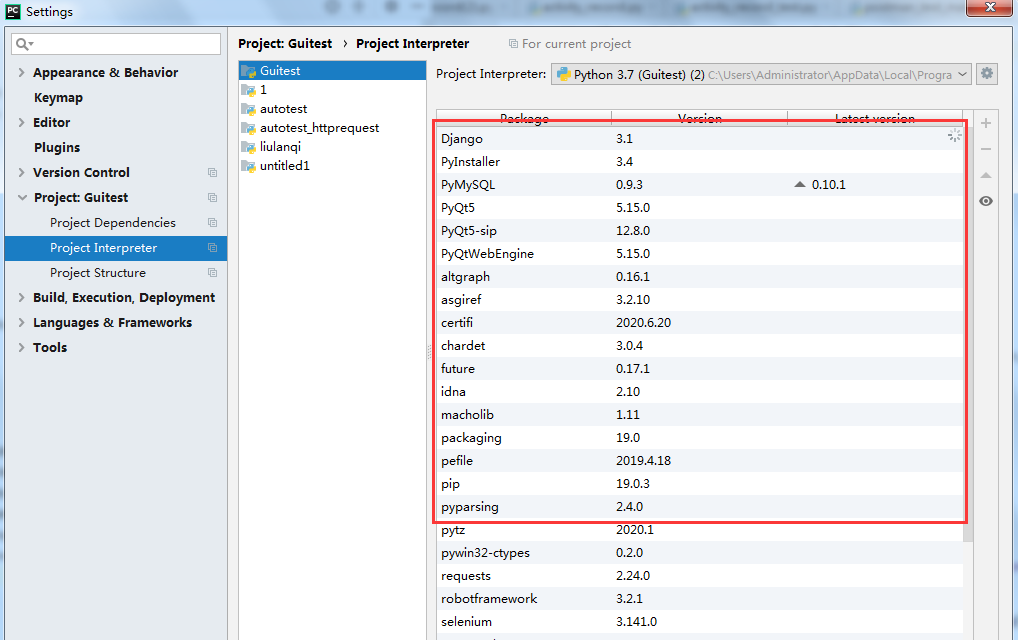
Task: Click the Guitest project folder icon
Action: click(x=249, y=71)
